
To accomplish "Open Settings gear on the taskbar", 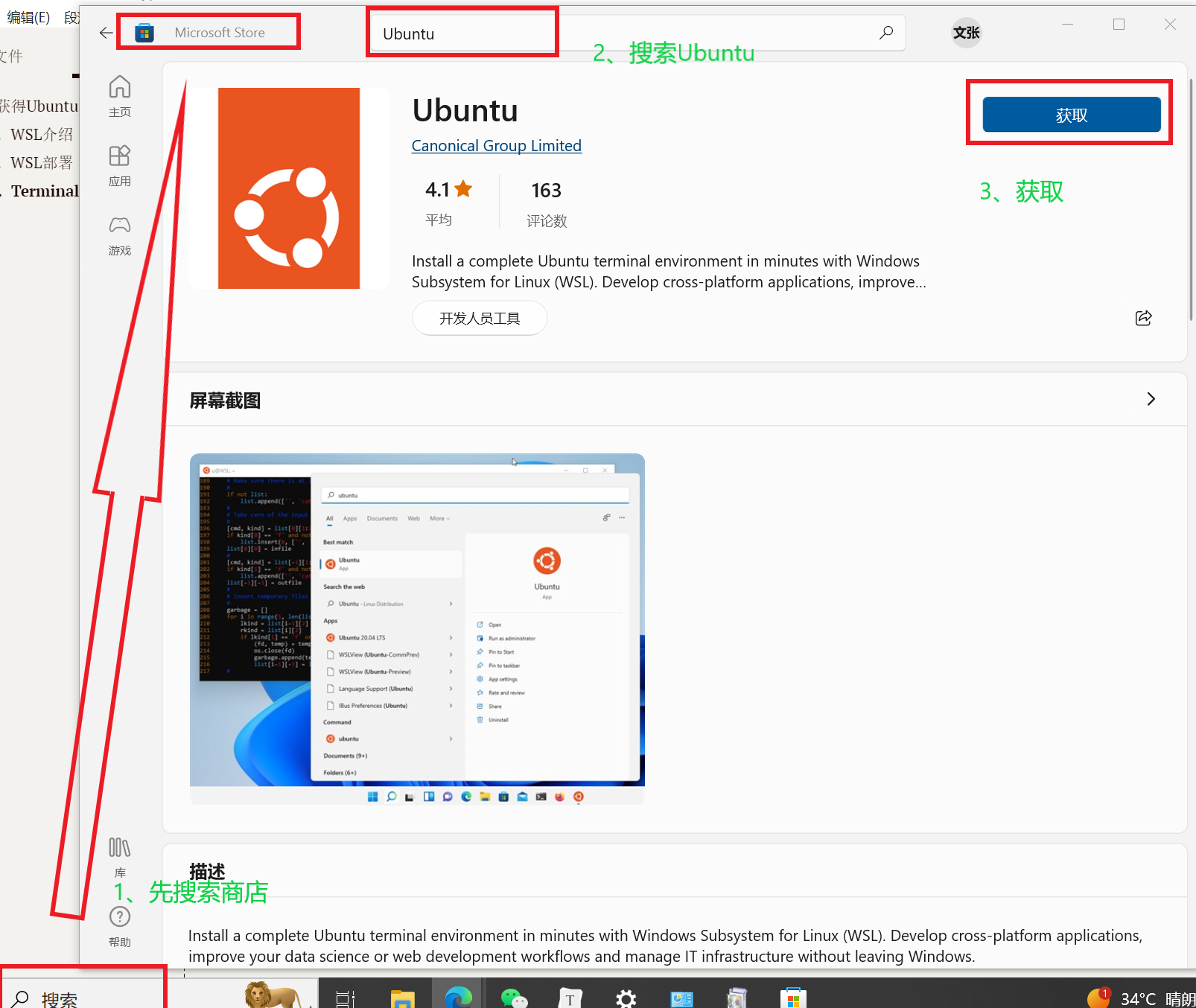I will 626,998.
